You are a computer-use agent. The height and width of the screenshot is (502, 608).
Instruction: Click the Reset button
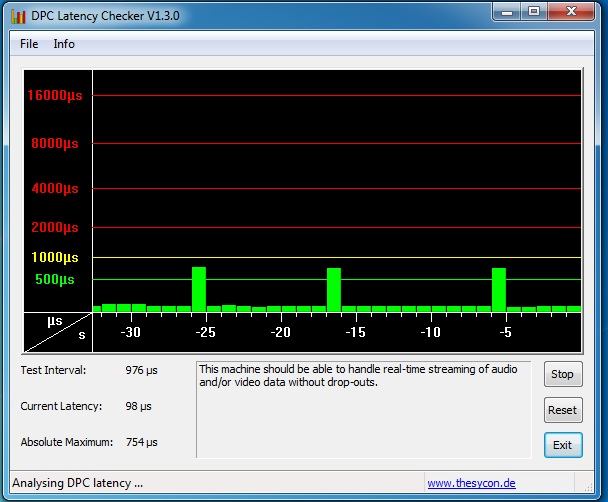tap(563, 410)
